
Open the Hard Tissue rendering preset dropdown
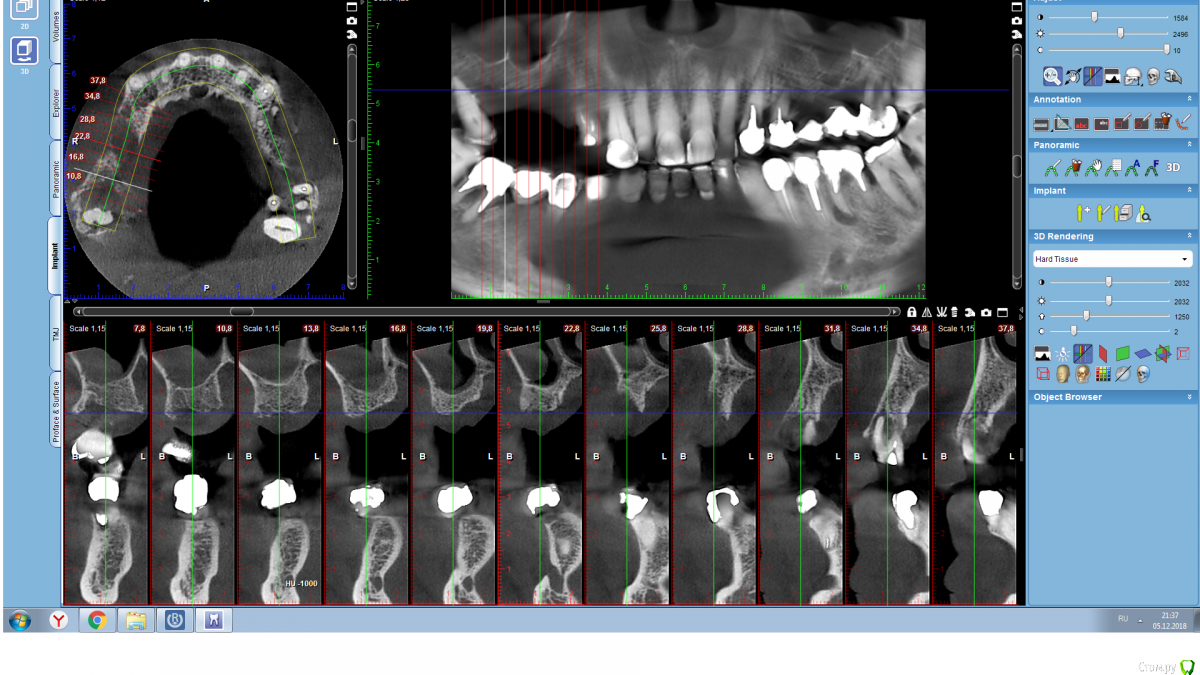(1112, 259)
